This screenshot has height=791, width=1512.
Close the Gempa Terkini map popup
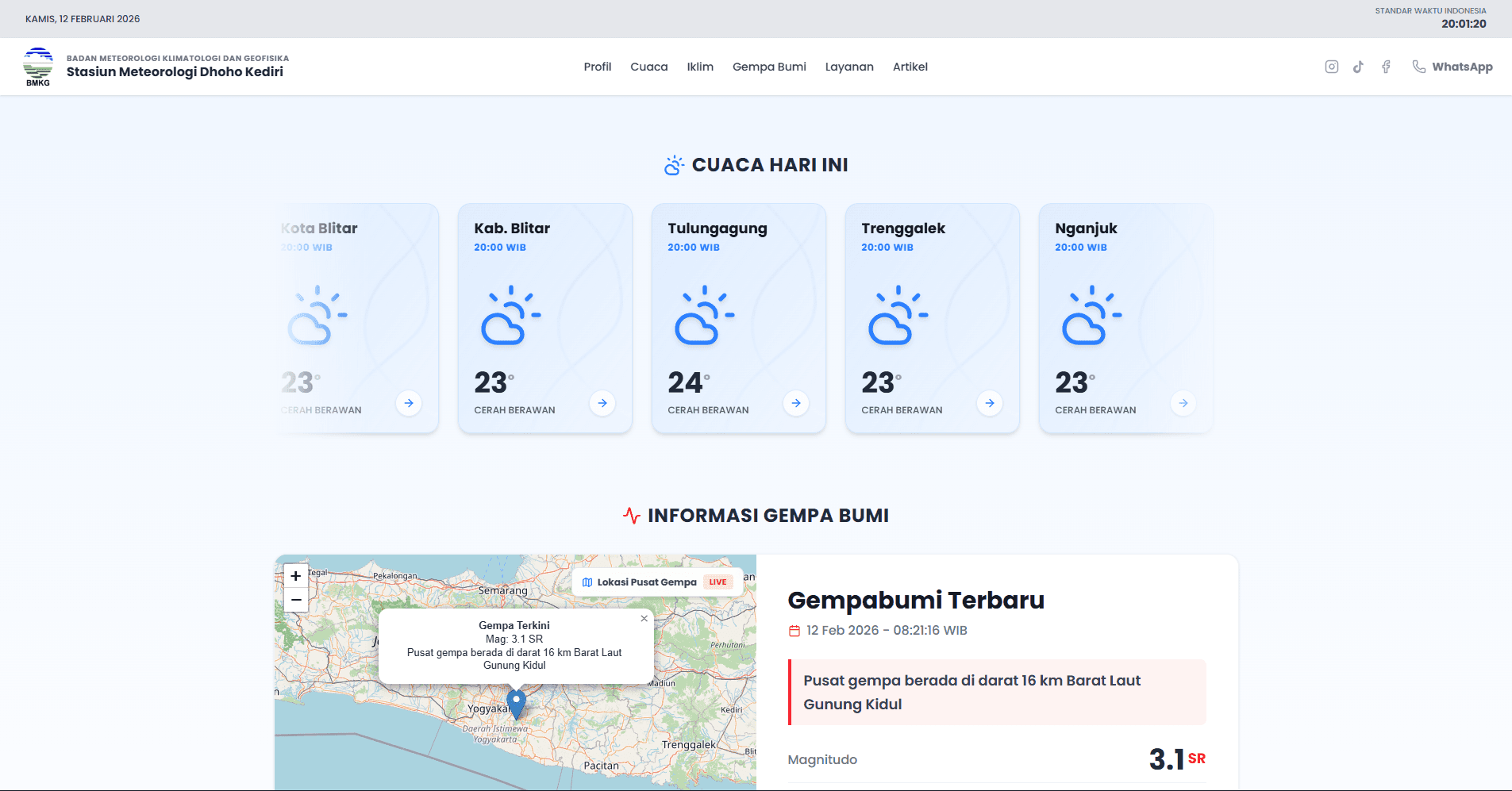[x=644, y=618]
